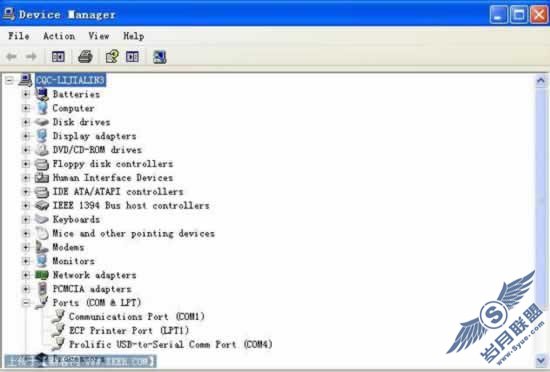Open the Properties toolbar icon

click(112, 56)
